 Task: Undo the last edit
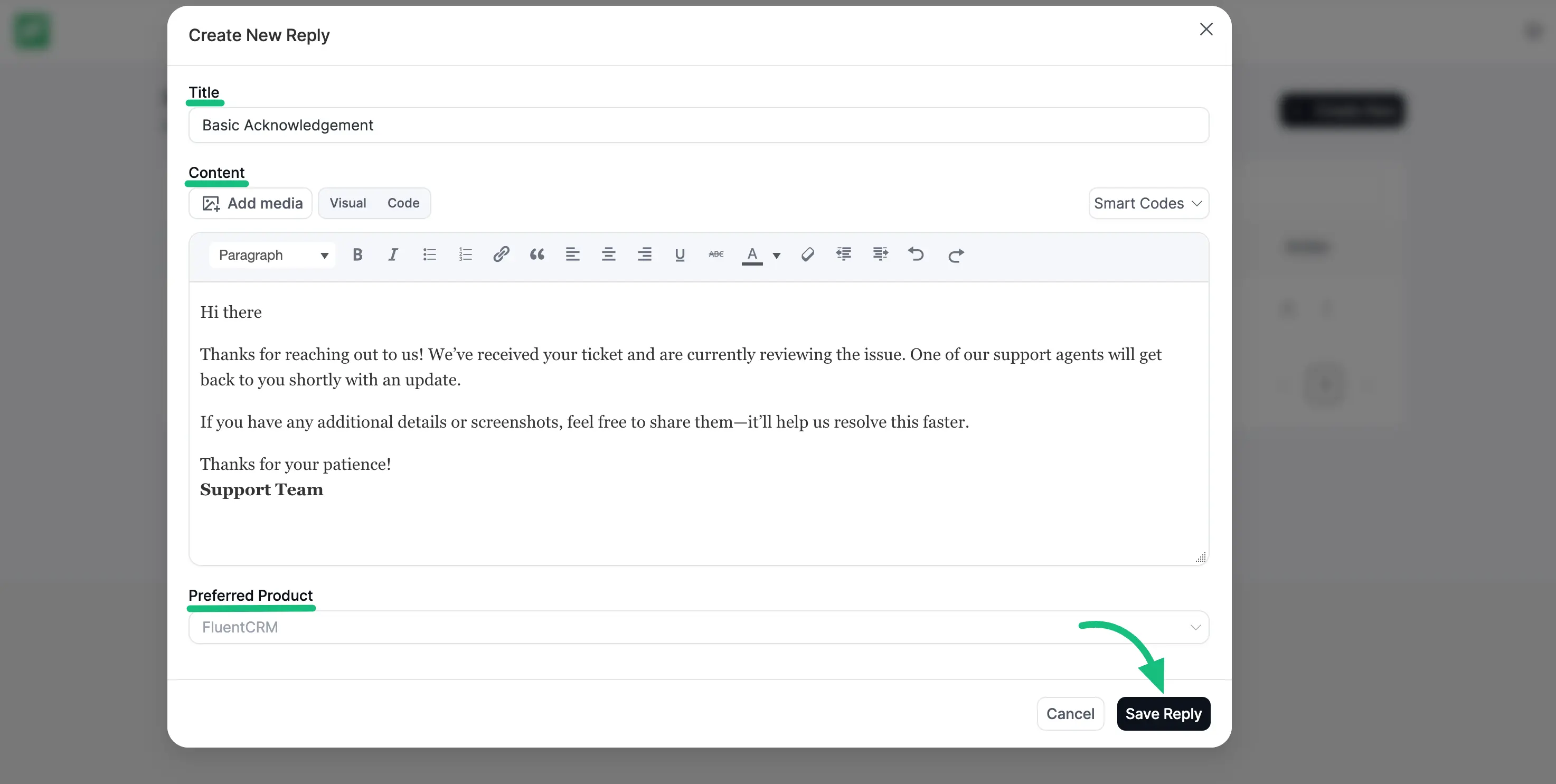916,254
